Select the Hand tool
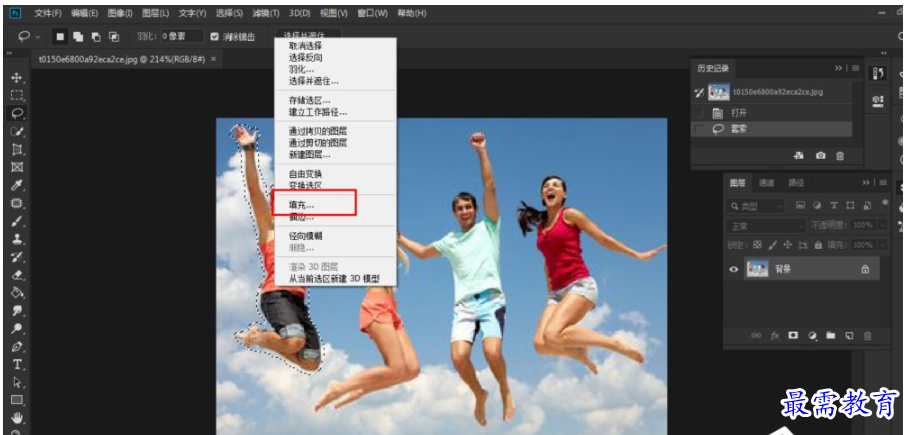Image resolution: width=905 pixels, height=435 pixels. click(x=17, y=417)
